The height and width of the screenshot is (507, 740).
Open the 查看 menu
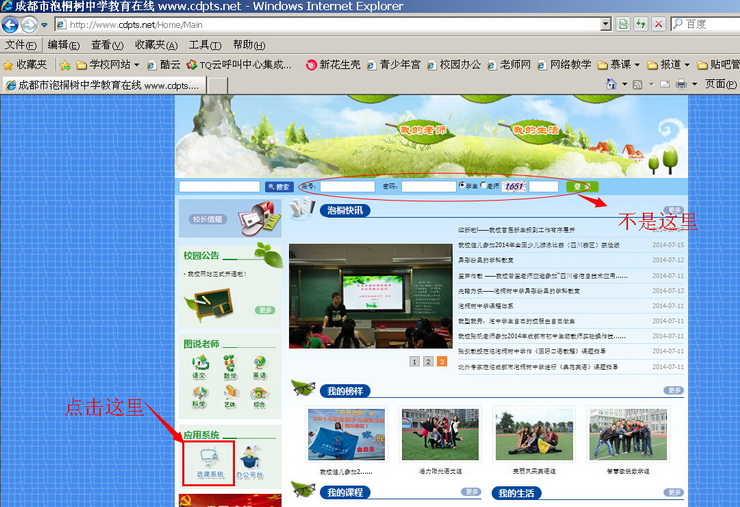point(106,45)
